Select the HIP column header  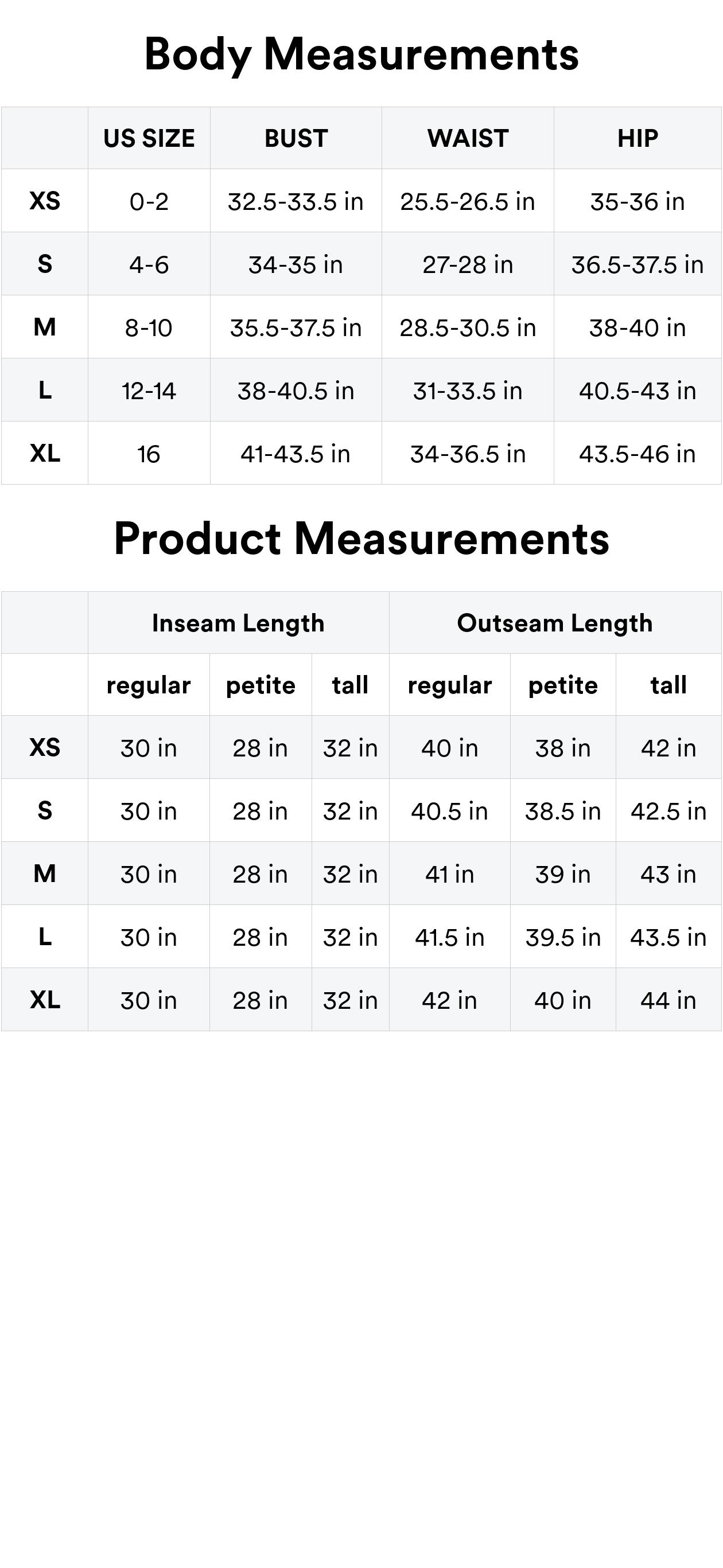click(x=638, y=139)
